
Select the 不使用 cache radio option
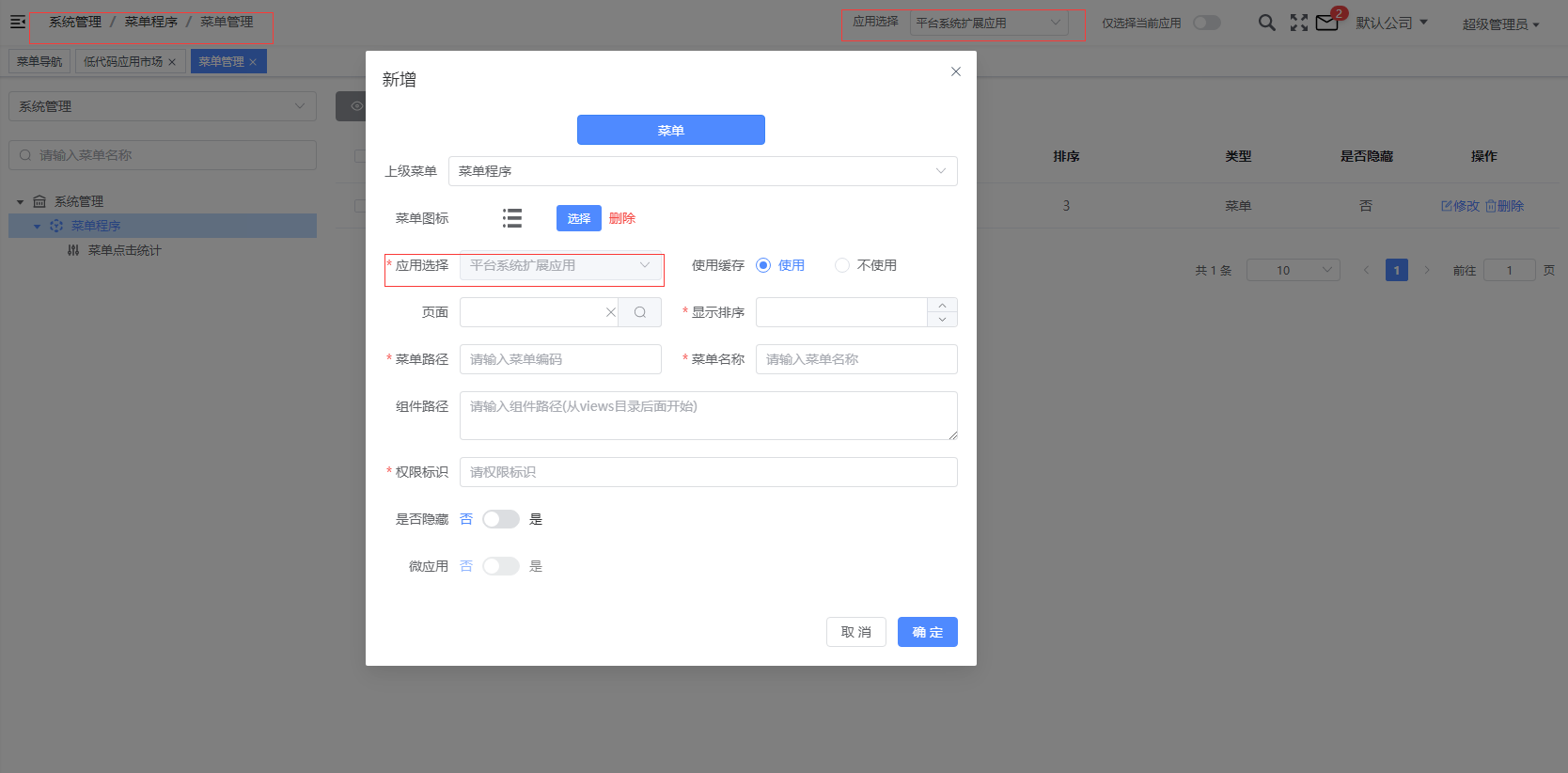click(x=866, y=265)
